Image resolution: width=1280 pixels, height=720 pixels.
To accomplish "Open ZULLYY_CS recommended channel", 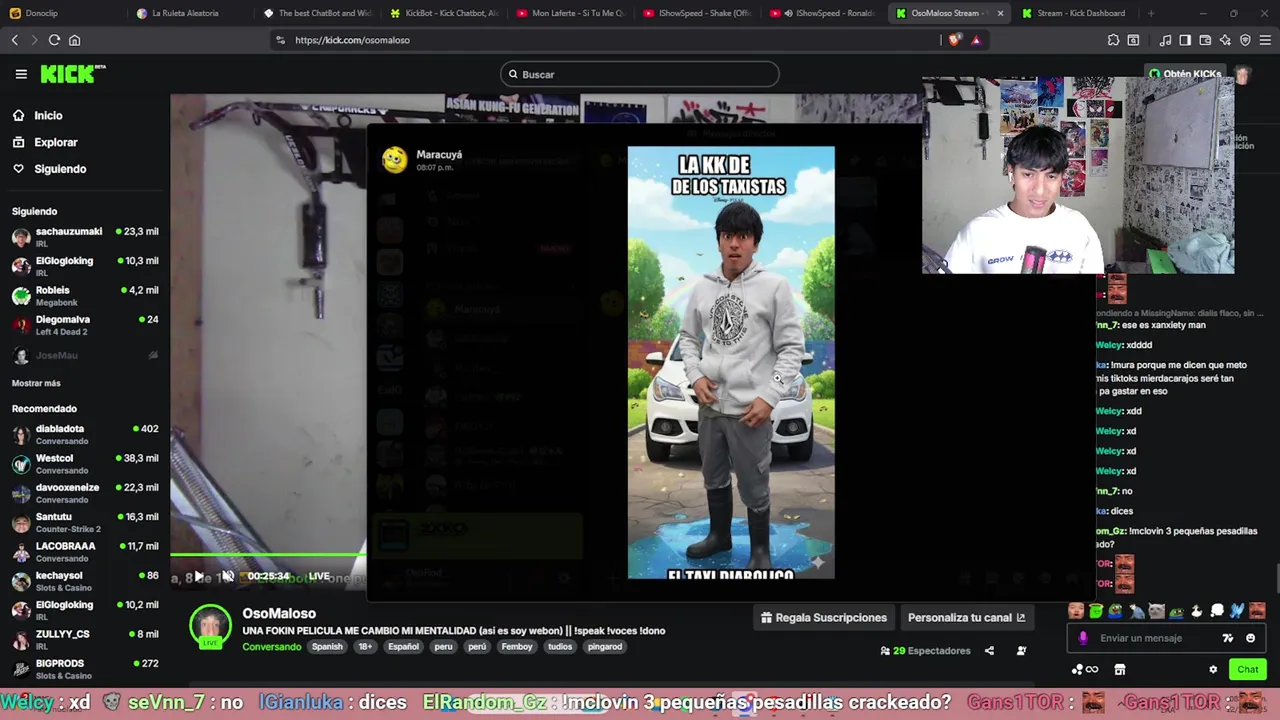I will (84, 640).
